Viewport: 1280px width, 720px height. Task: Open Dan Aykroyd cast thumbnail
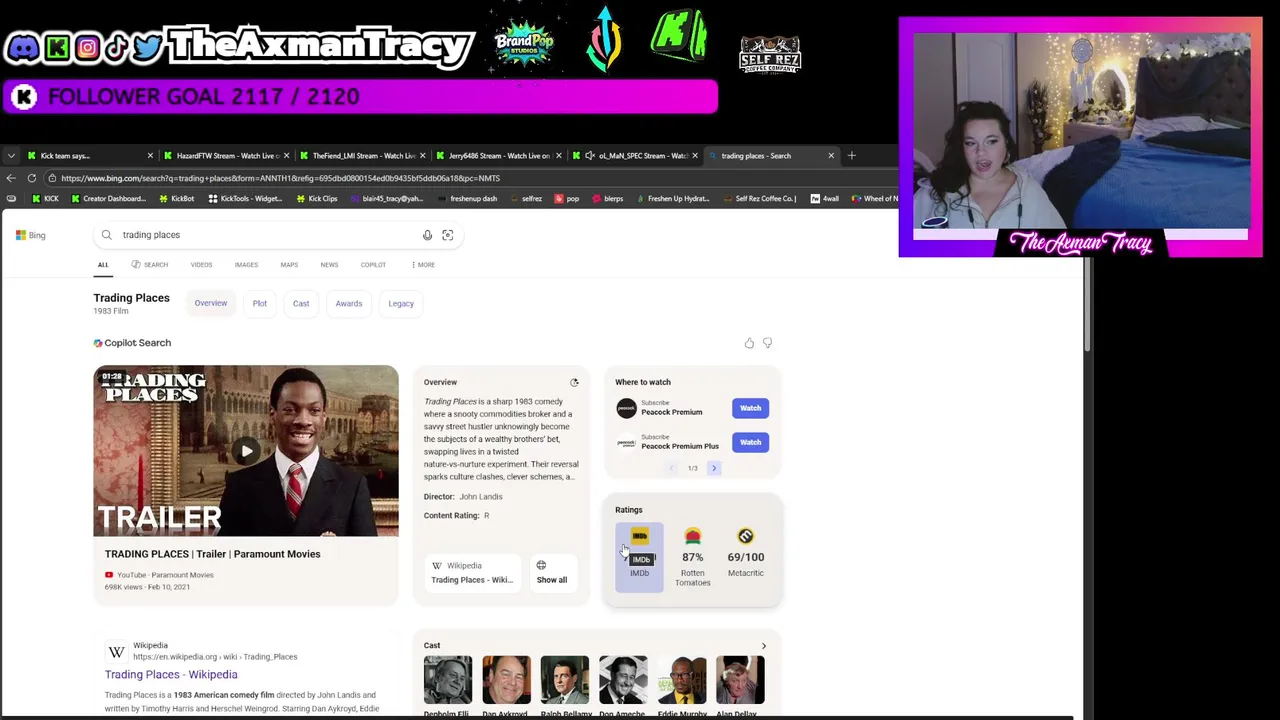click(x=506, y=681)
